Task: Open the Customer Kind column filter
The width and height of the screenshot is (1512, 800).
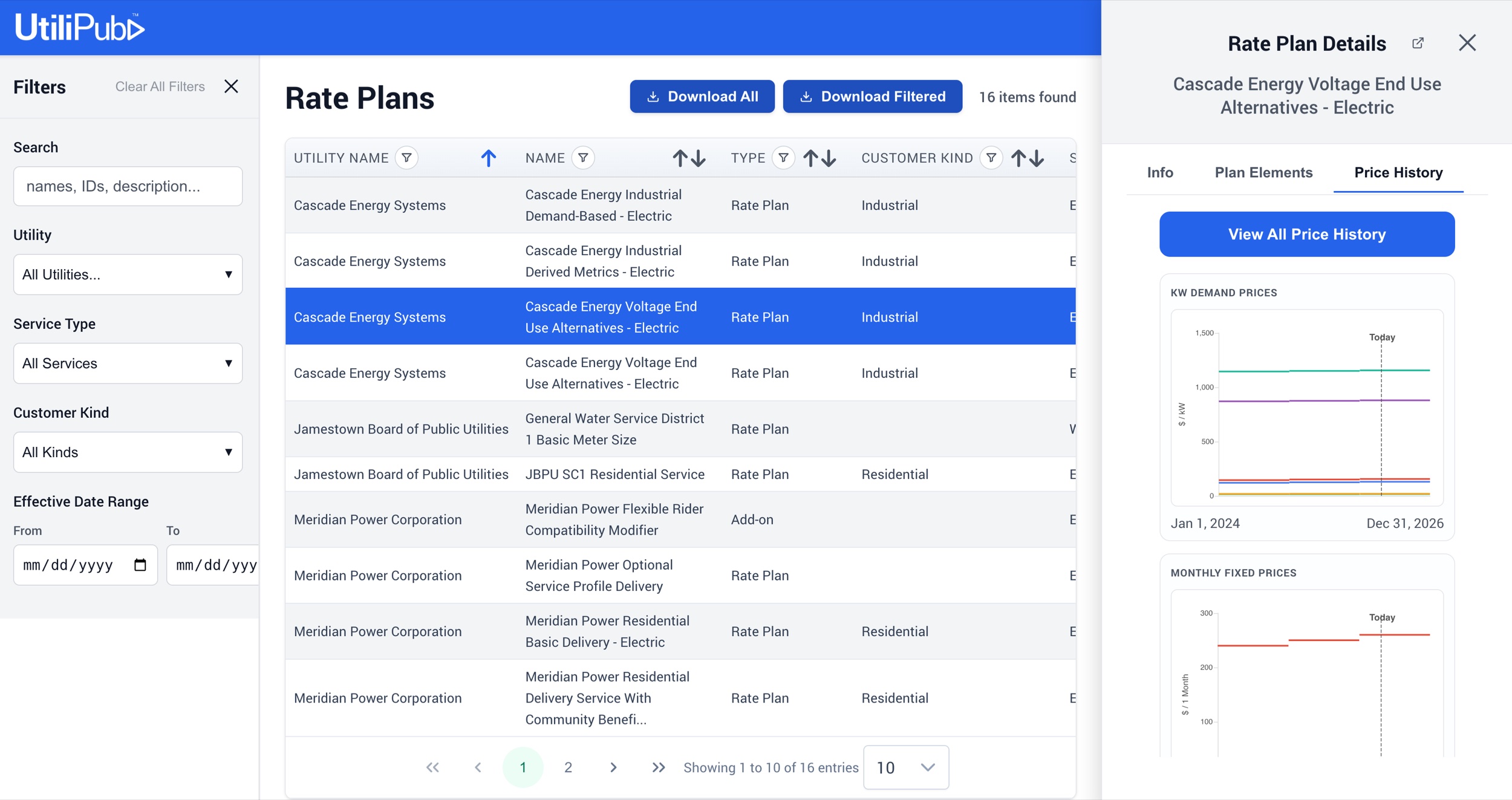Action: click(991, 158)
